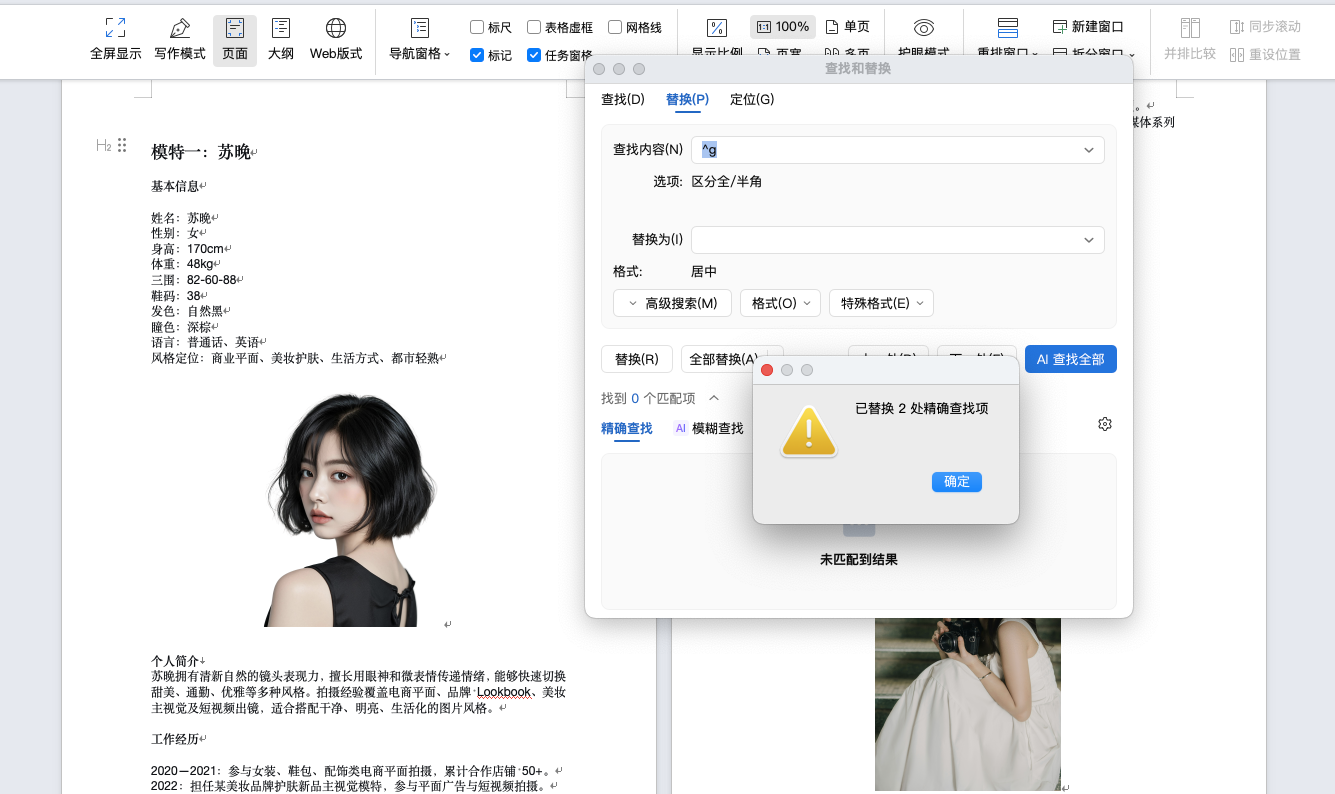Click the replace with (替换为) input field
Viewport: 1335px width, 794px height.
point(898,240)
